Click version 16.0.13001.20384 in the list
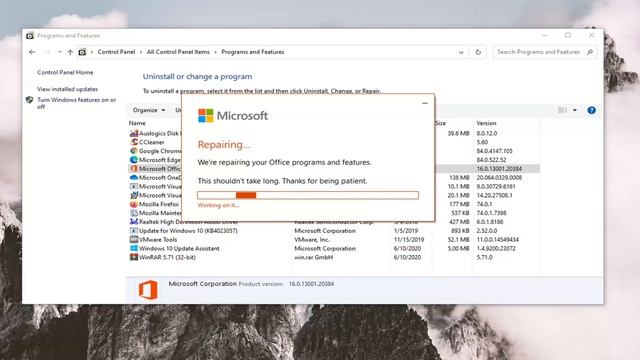The height and width of the screenshot is (360, 640). pos(499,169)
